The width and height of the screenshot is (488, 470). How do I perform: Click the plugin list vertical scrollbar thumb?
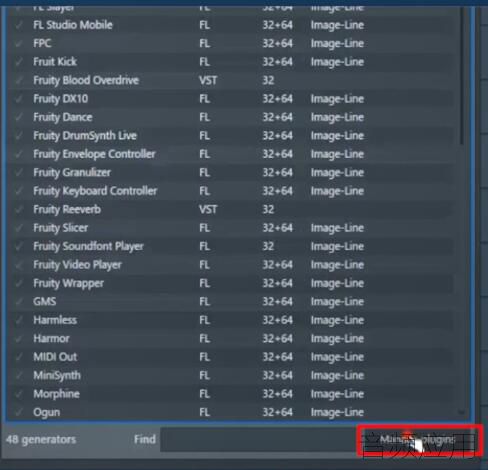pos(462,77)
